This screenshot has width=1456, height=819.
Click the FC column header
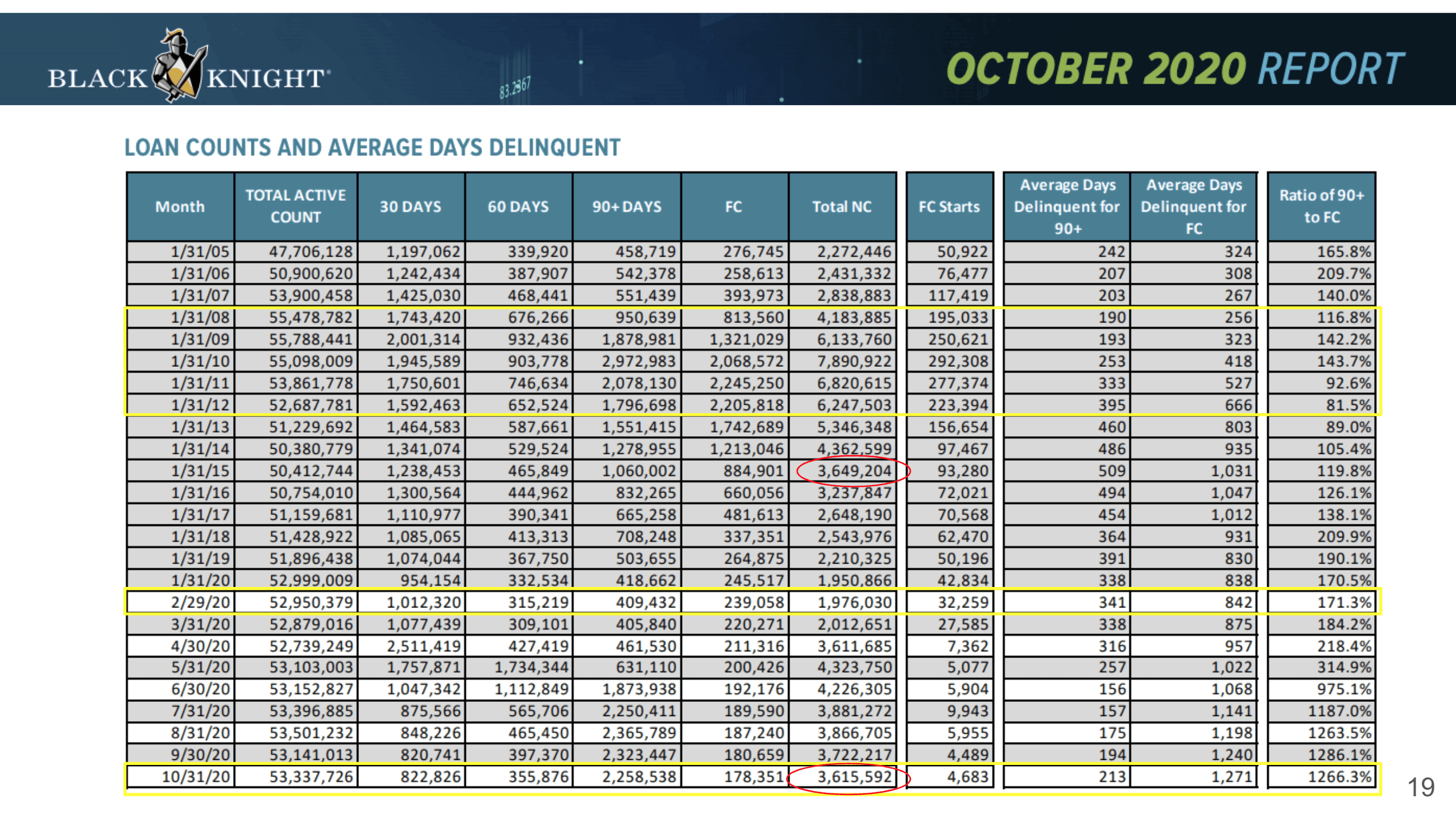pyautogui.click(x=734, y=206)
